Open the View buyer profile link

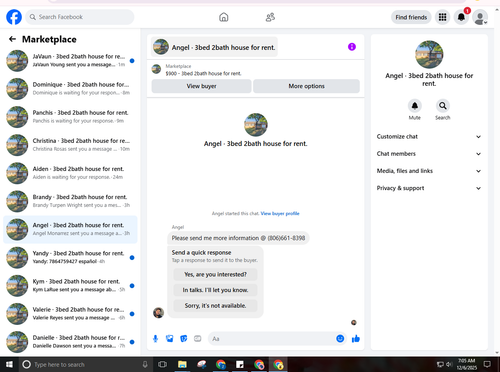[280, 213]
